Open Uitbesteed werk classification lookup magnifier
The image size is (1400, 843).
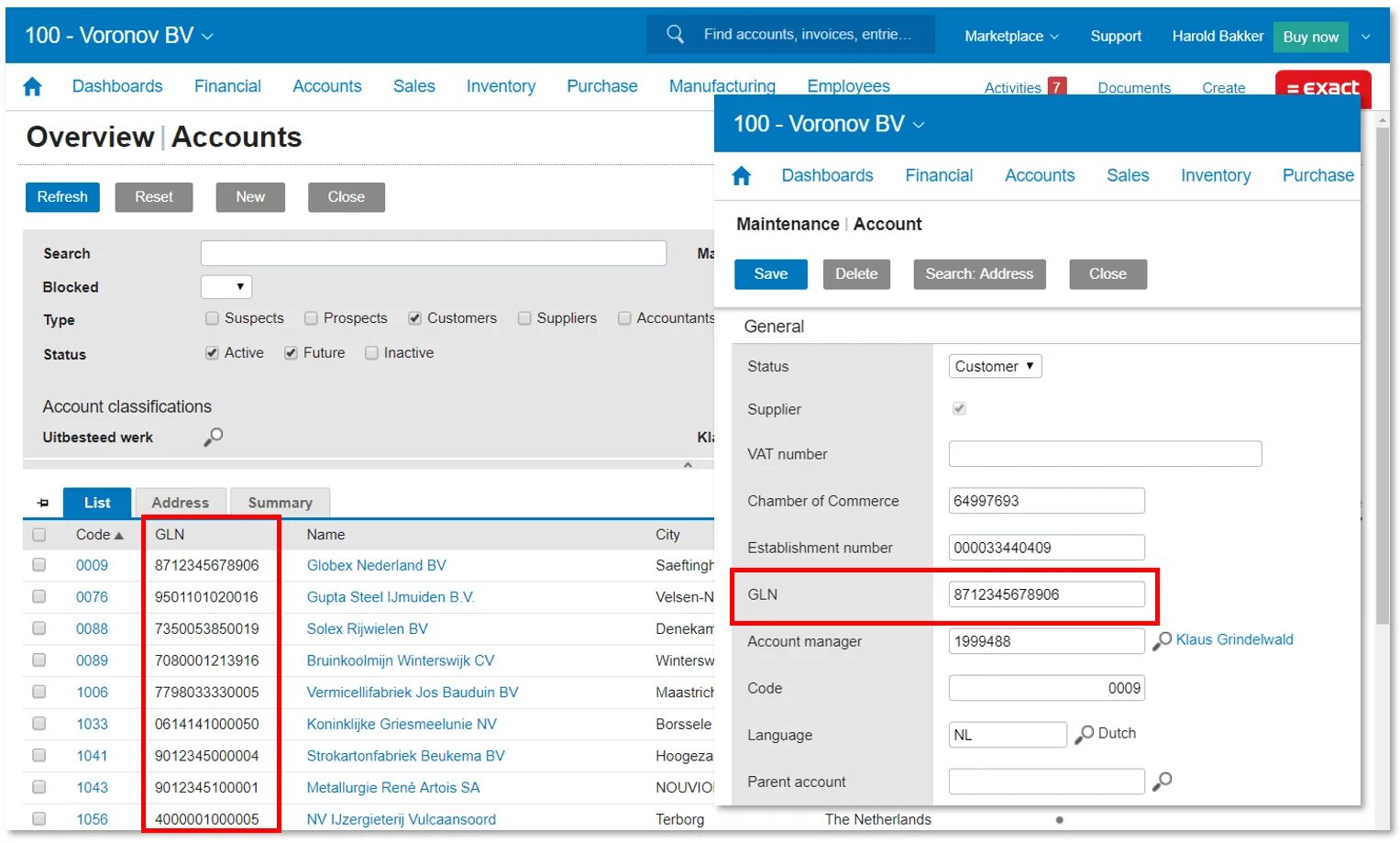(x=213, y=437)
